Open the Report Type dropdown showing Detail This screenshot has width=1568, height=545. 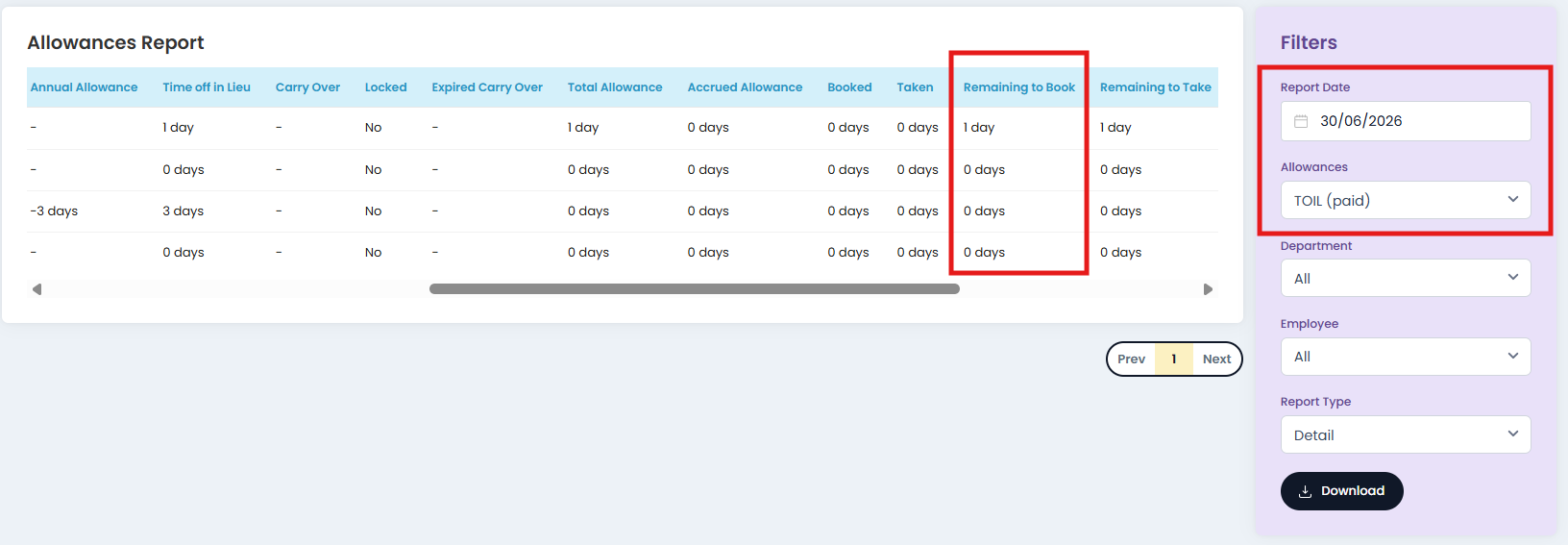(1406, 434)
